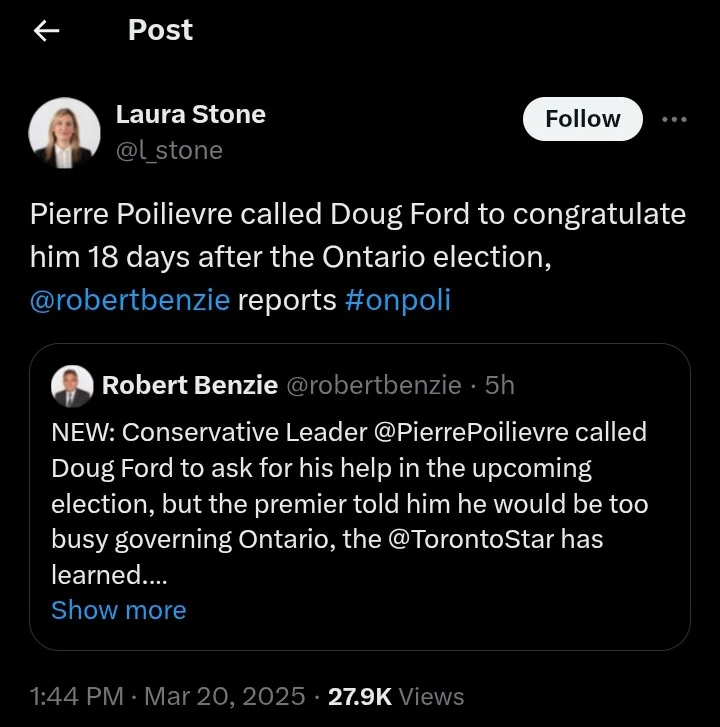
Task: Open the three-dot more options menu
Action: (x=674, y=119)
